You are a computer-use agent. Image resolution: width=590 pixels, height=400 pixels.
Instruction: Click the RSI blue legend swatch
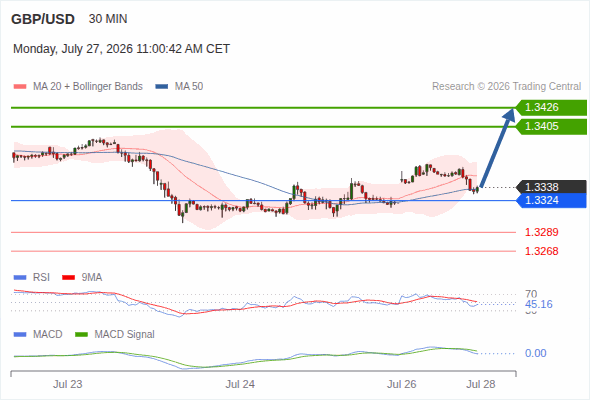tap(20, 278)
